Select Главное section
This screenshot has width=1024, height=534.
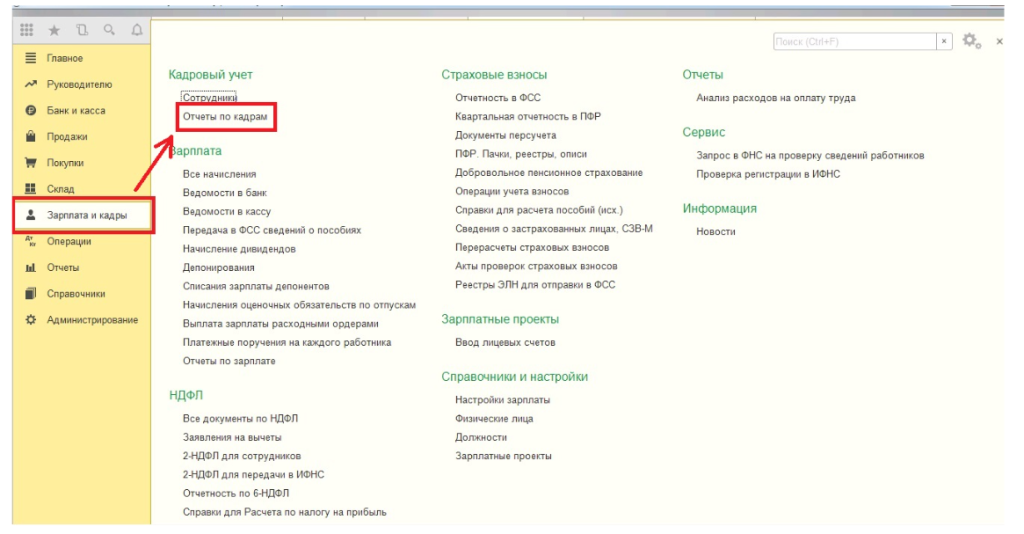[x=65, y=58]
